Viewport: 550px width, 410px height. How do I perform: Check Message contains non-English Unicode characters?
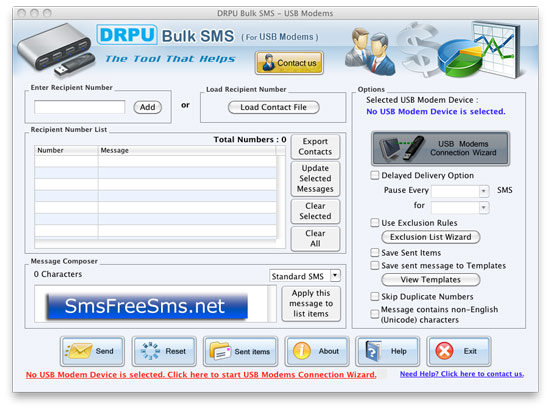pos(375,314)
